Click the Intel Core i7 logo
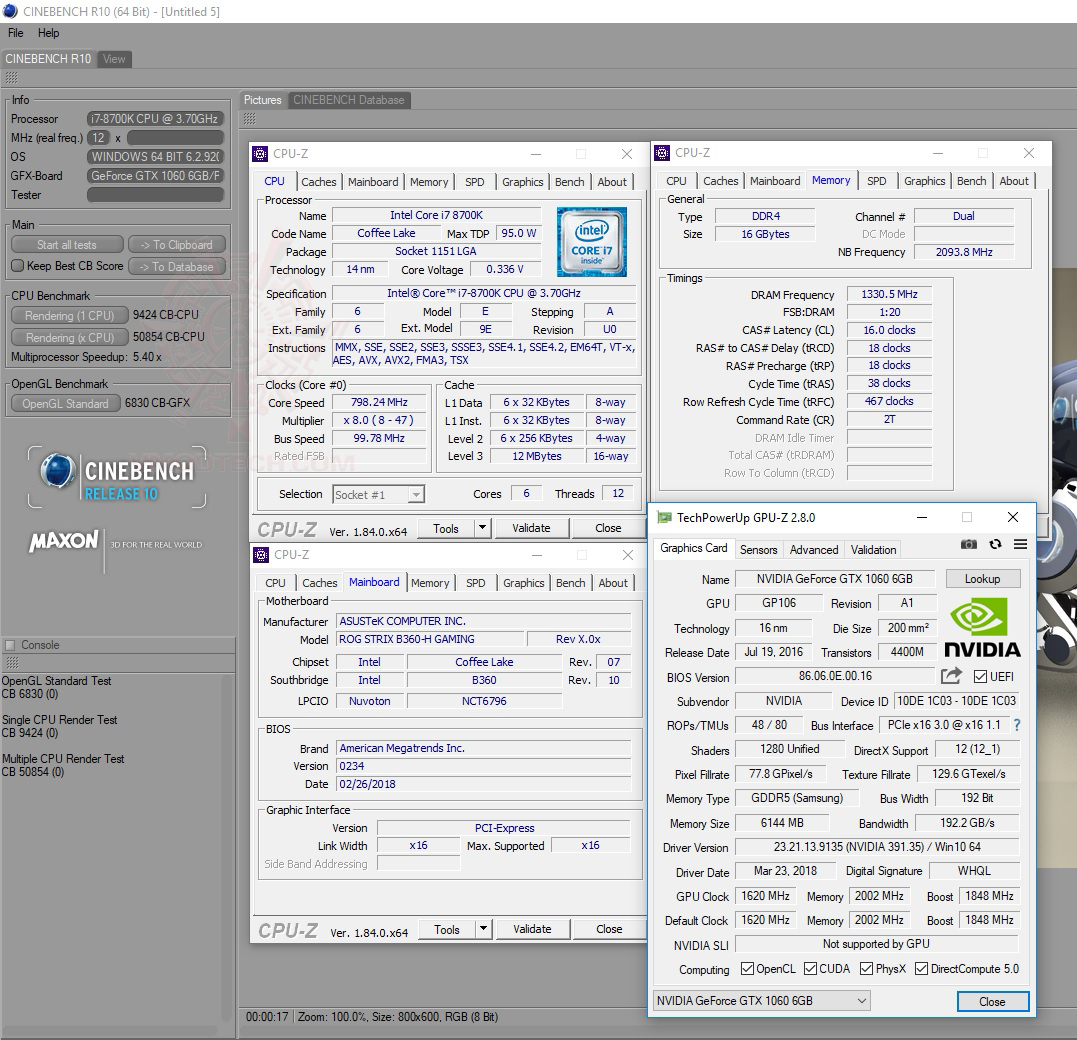1077x1040 pixels. pos(592,242)
